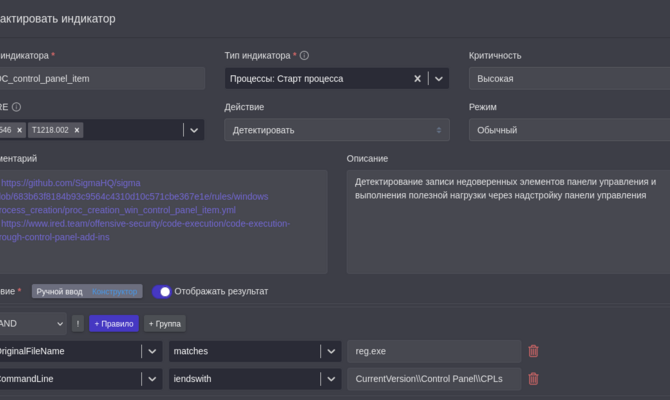Expand the Тип индикатора dropdown arrow
670x400 pixels.
pyautogui.click(x=438, y=78)
